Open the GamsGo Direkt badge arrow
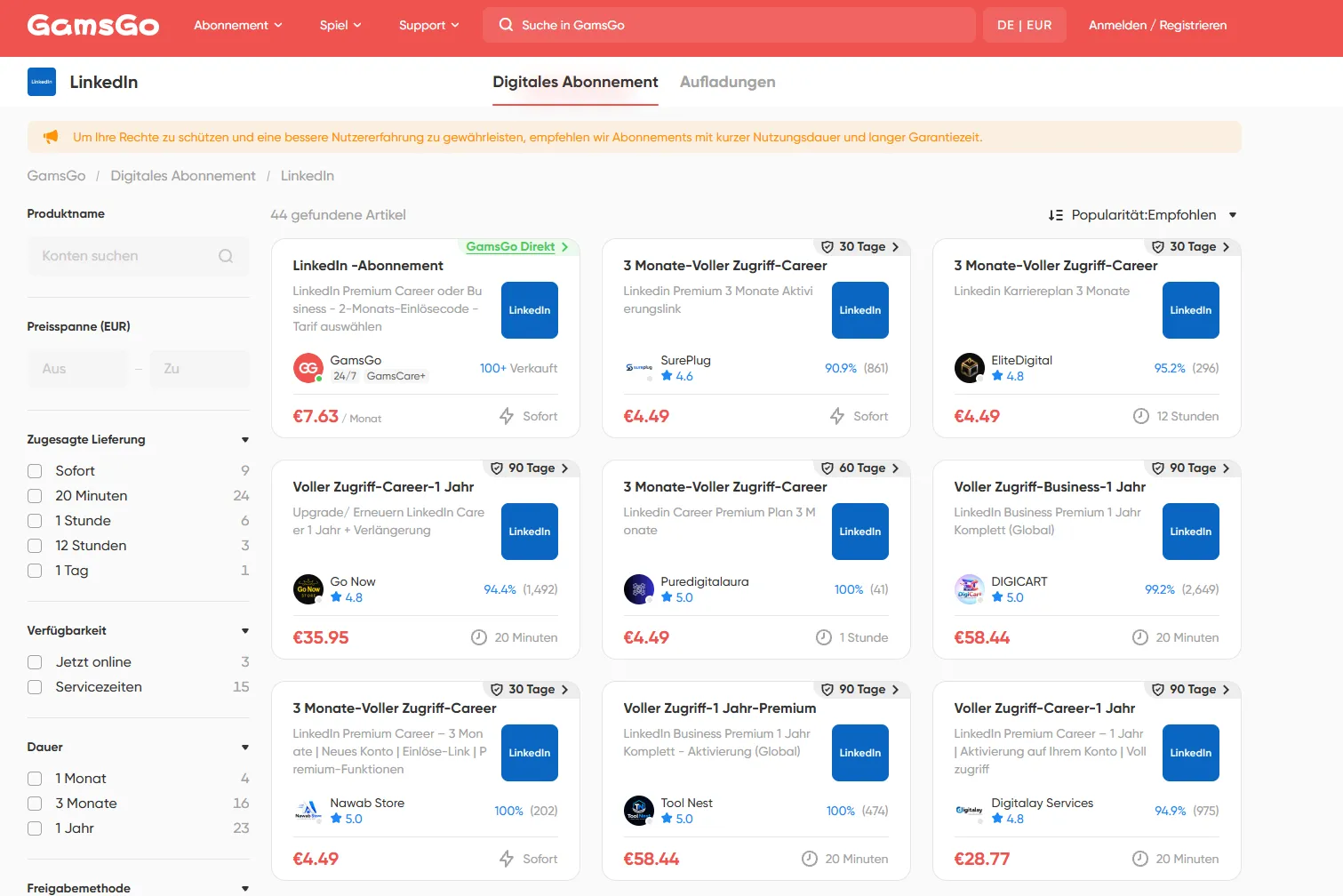1343x896 pixels. 564,247
